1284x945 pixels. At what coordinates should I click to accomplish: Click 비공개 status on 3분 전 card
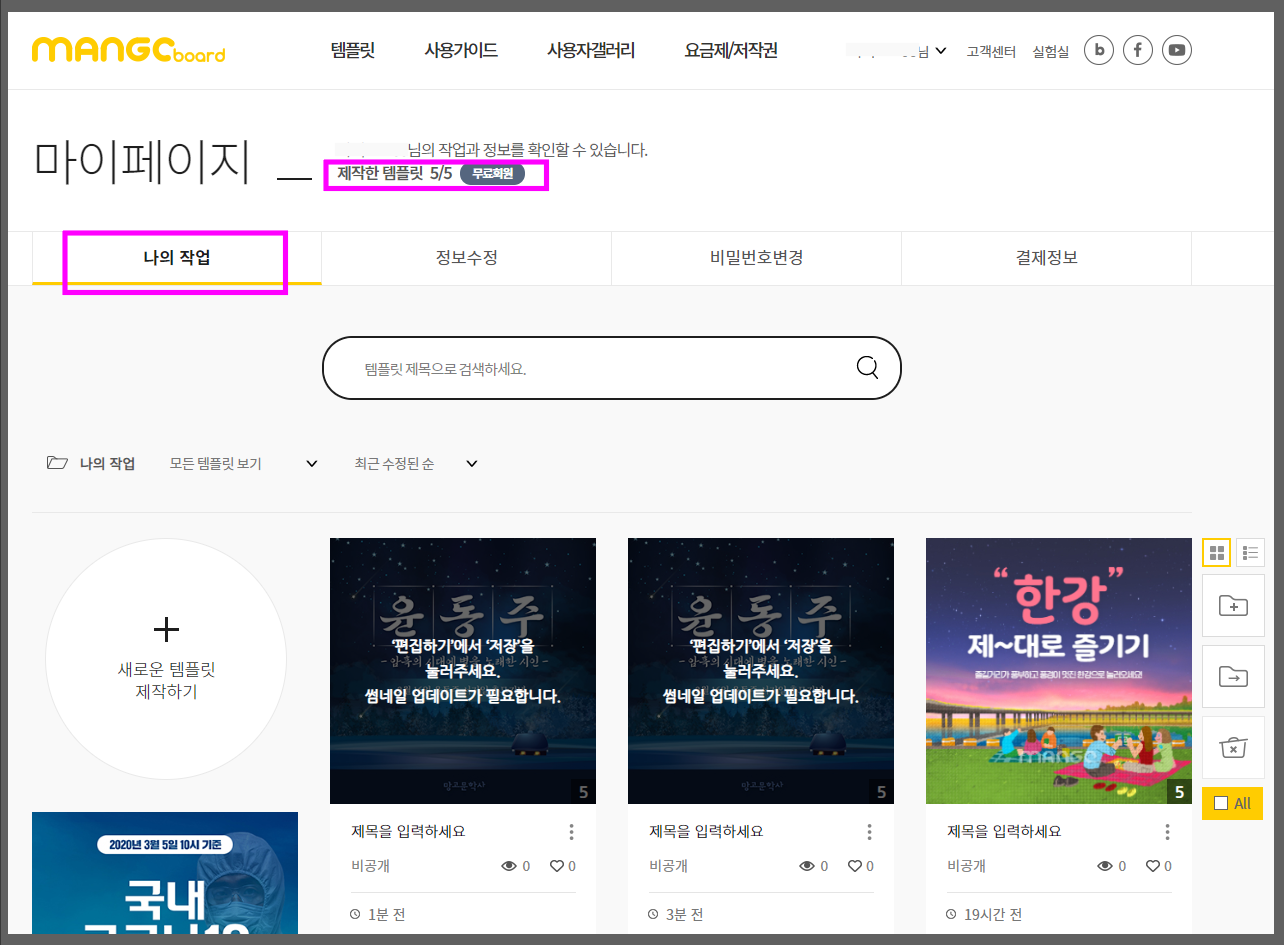[x=669, y=866]
